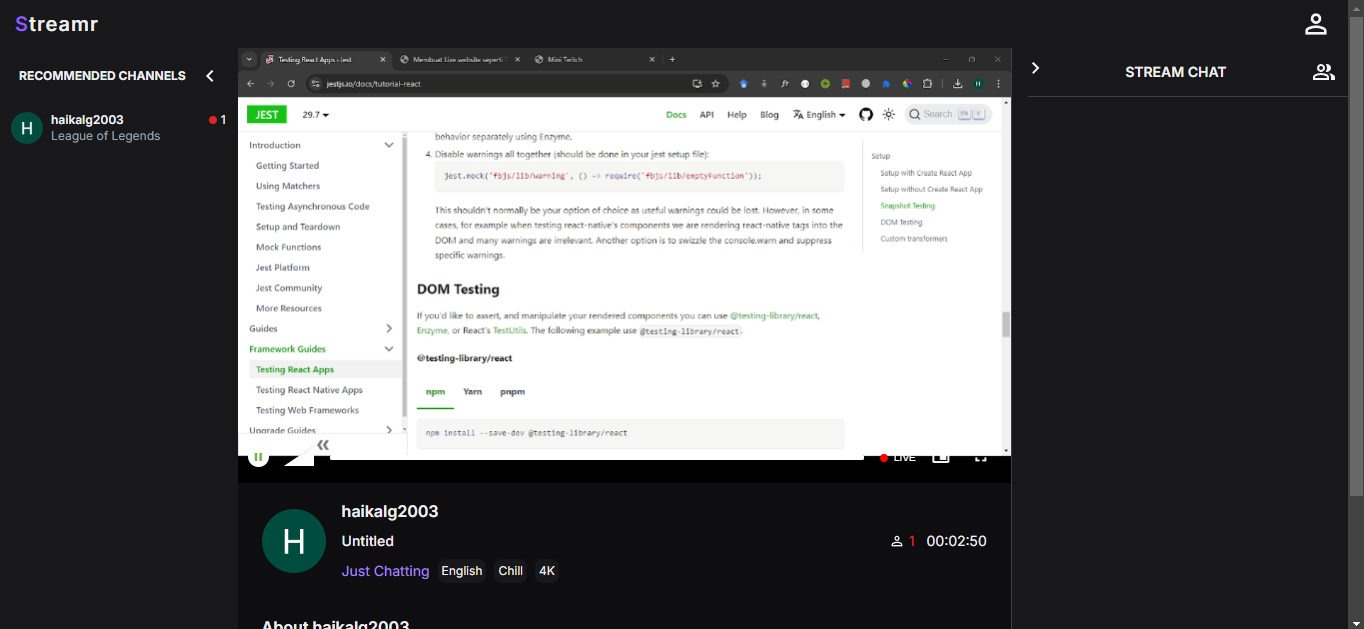
Task: Pause the live stream playback
Action: pos(258,456)
